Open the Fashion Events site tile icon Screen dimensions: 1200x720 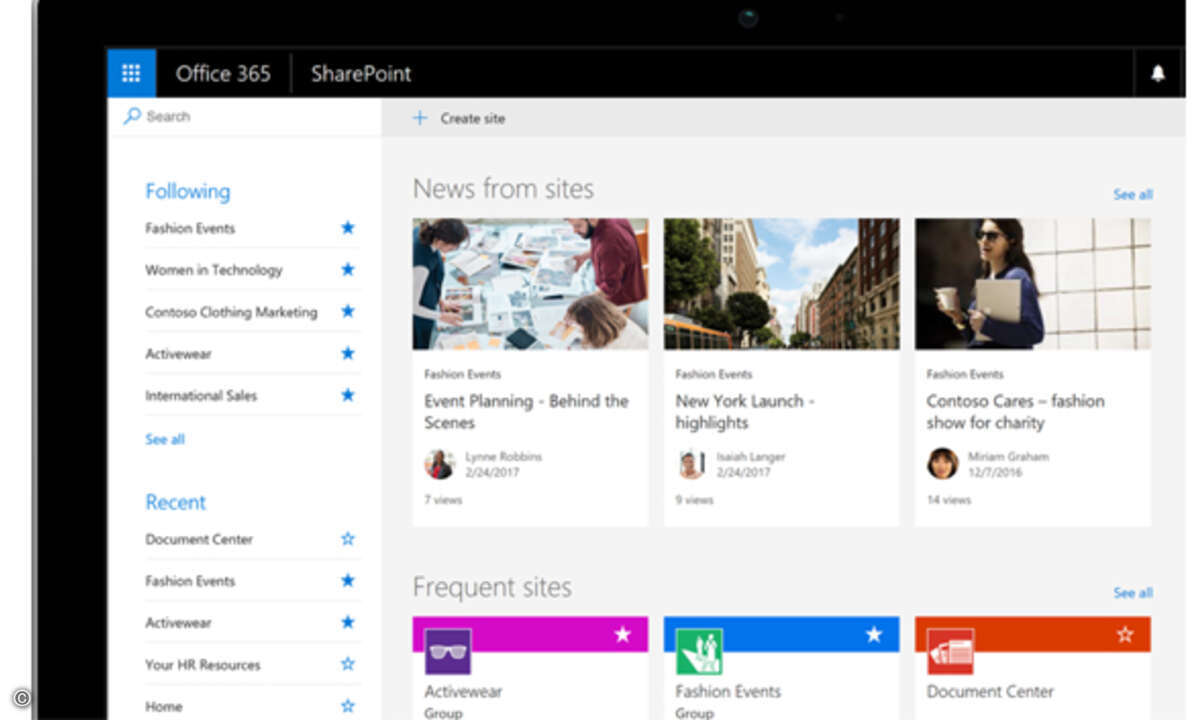pyautogui.click(x=699, y=651)
